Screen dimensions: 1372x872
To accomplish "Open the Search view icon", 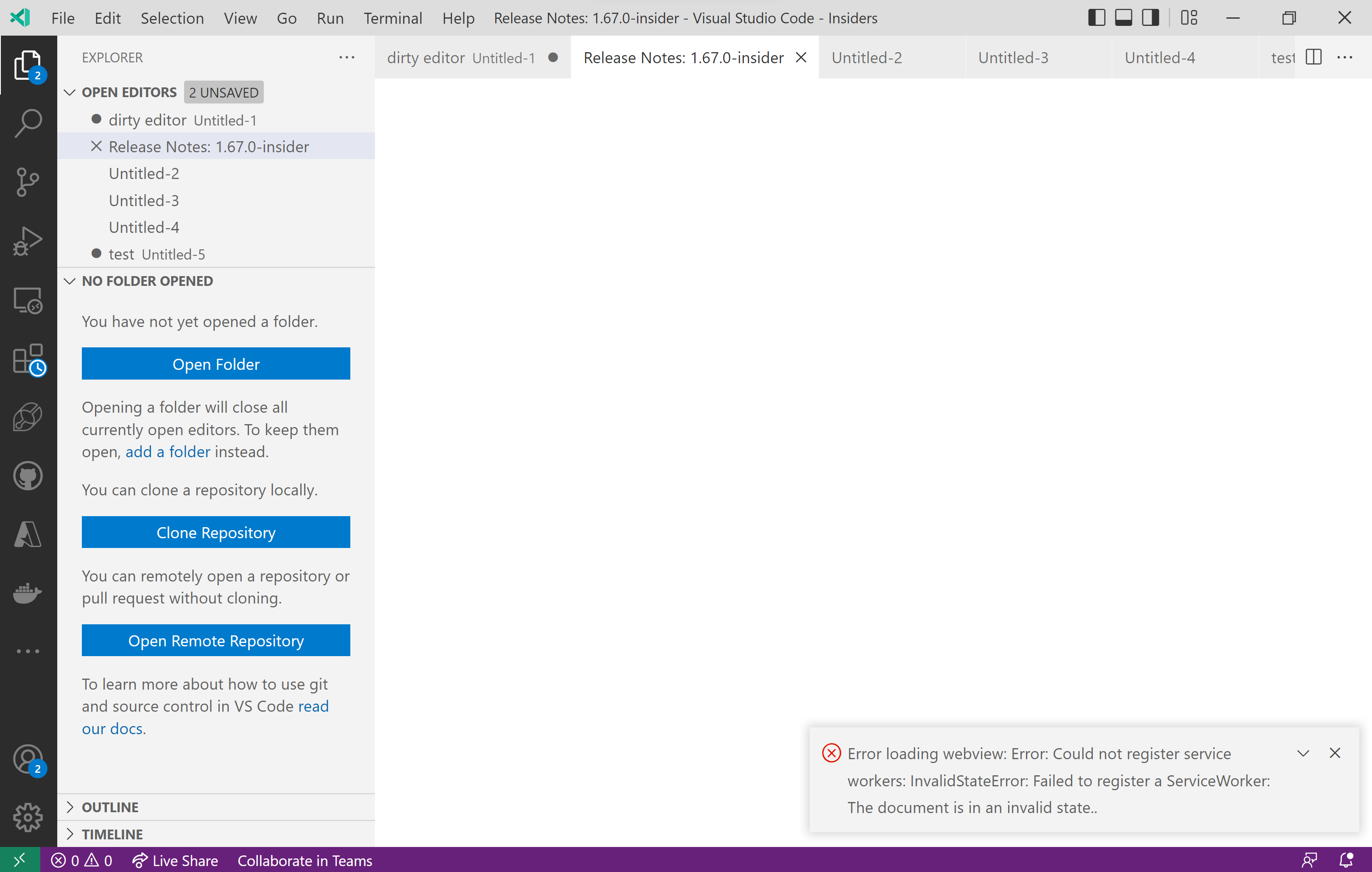I will pos(28,123).
